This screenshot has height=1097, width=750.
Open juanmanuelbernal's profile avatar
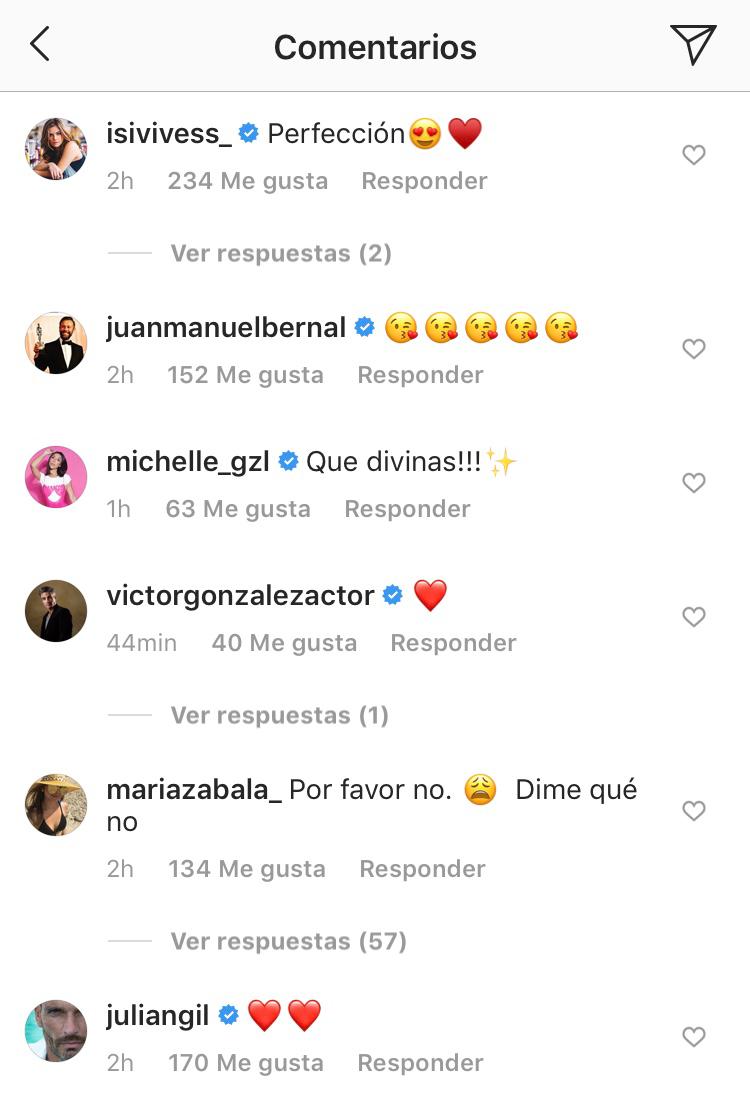point(56,343)
